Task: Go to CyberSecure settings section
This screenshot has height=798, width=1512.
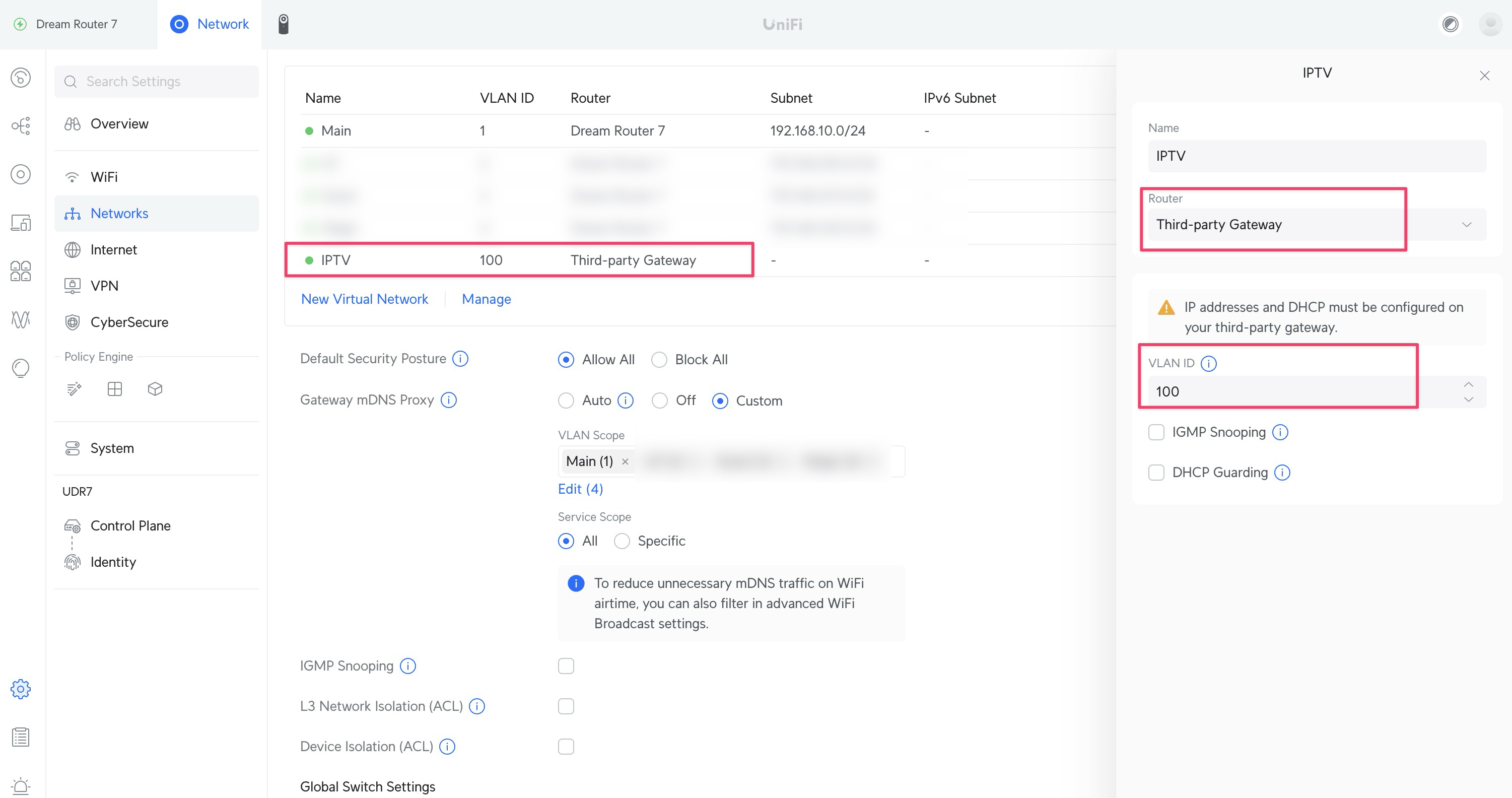Action: point(129,322)
